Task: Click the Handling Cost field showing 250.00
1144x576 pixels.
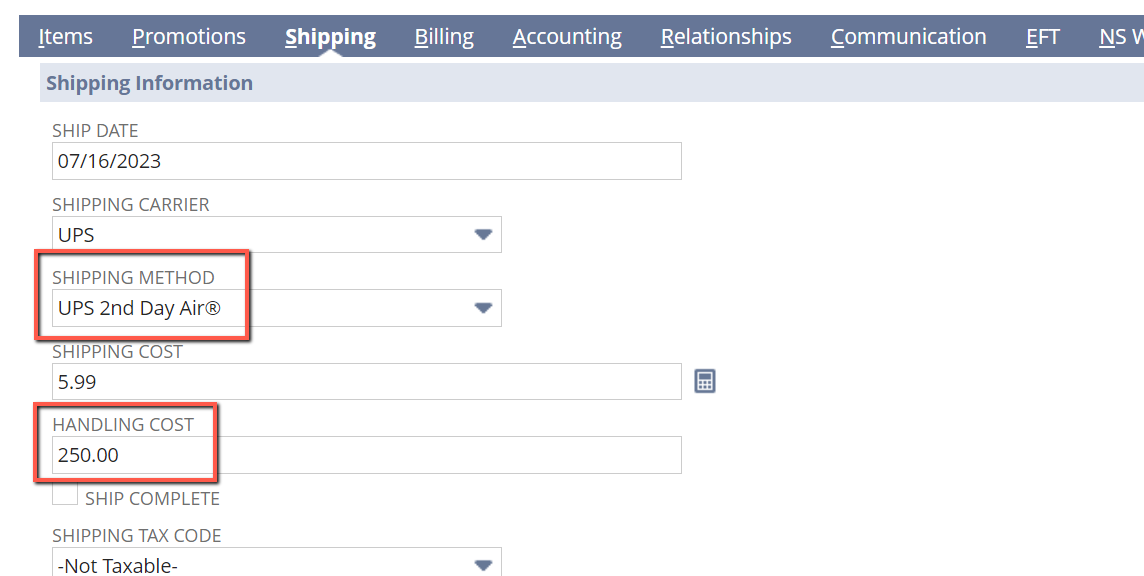Action: pos(366,454)
